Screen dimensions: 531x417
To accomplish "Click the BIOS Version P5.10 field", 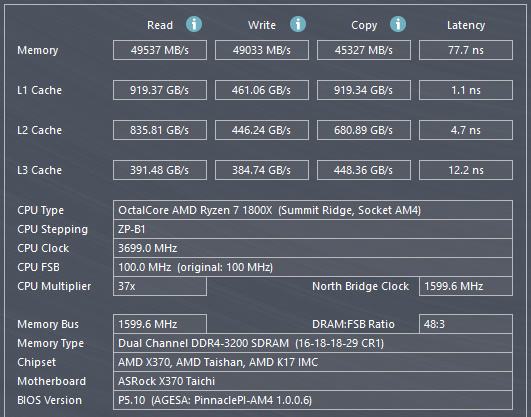I will point(313,400).
